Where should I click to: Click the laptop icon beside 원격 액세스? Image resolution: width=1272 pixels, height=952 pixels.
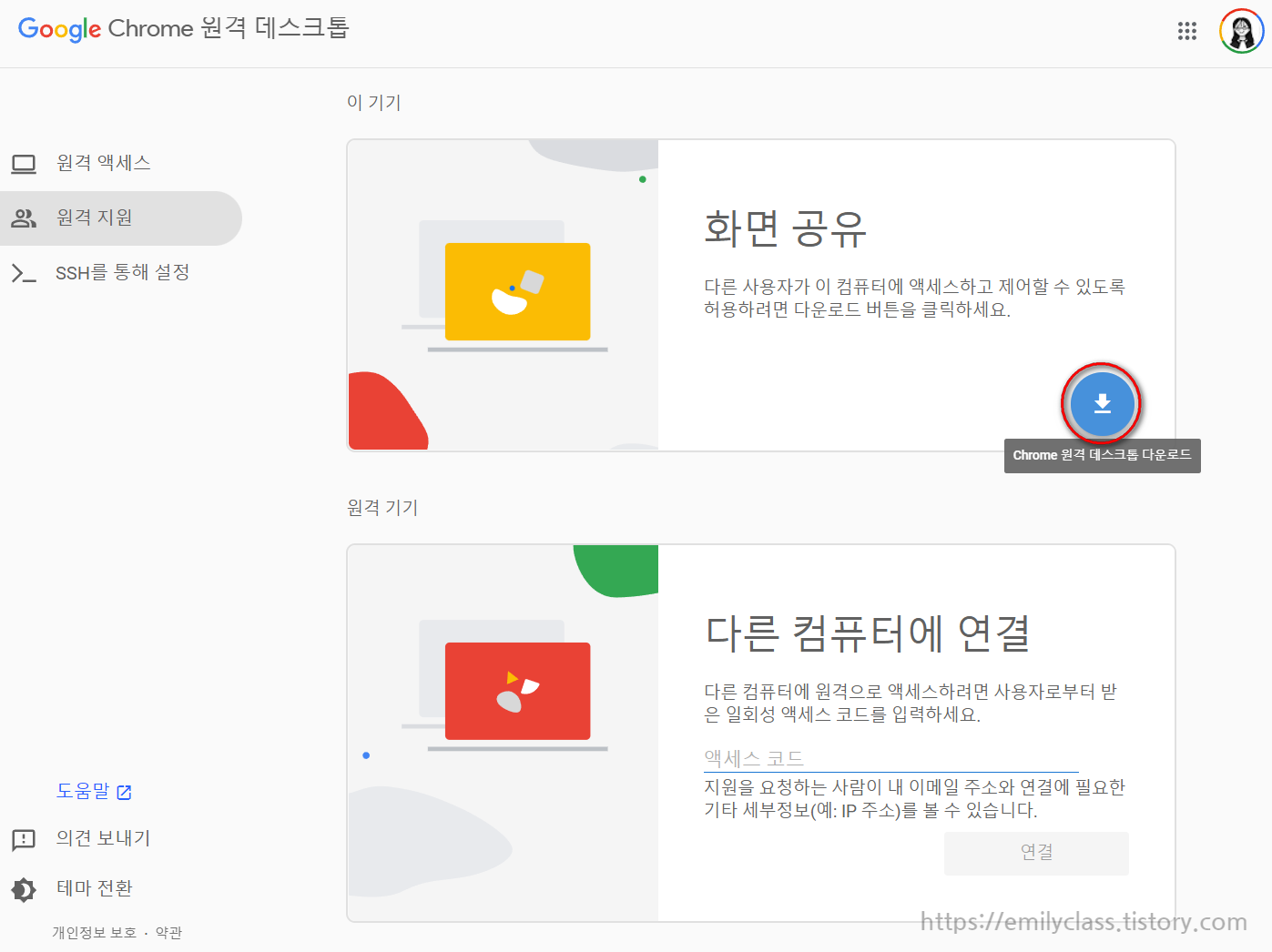click(x=24, y=164)
